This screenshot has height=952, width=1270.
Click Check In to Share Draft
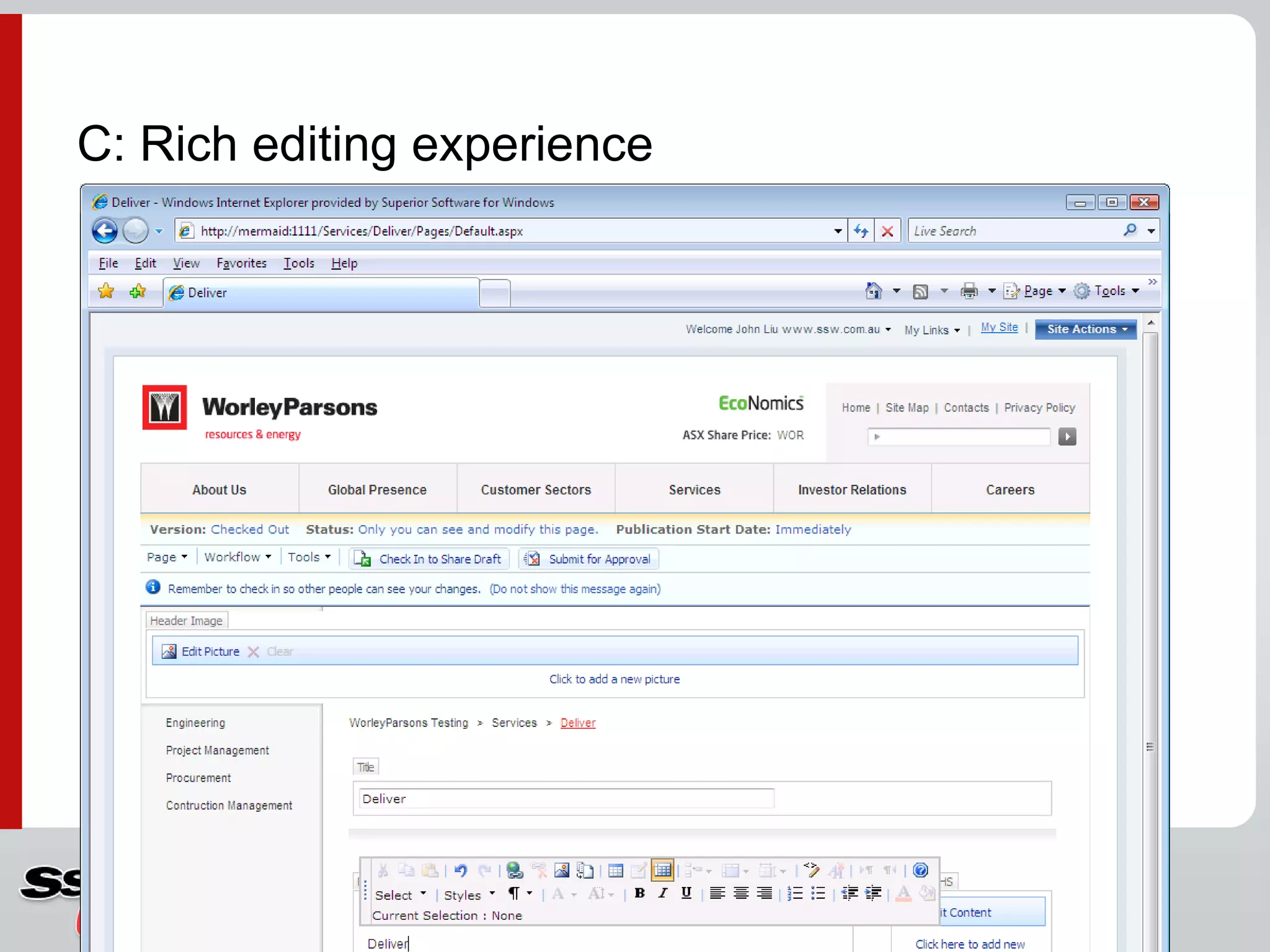429,558
